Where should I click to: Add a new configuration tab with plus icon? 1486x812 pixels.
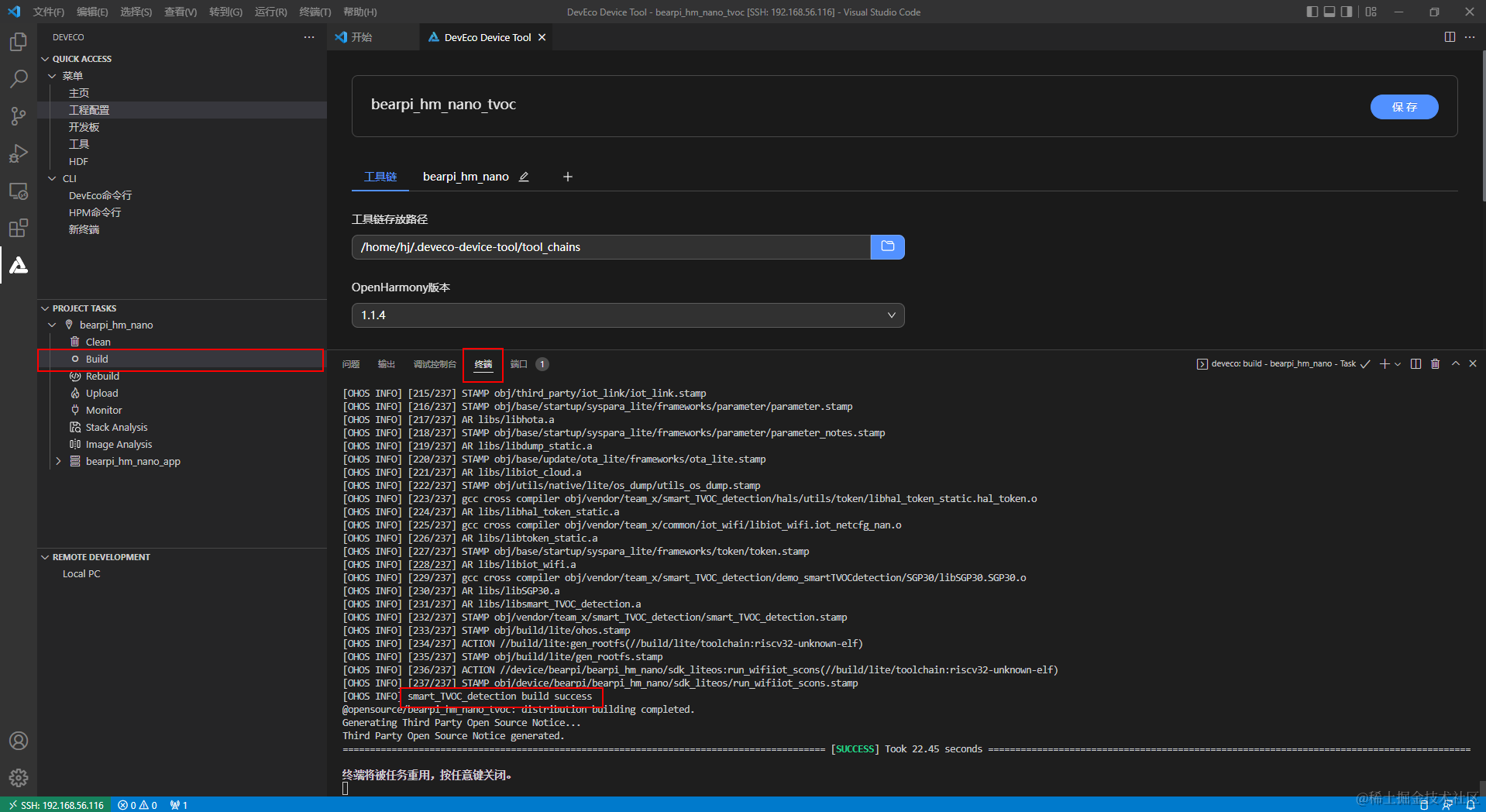[568, 177]
